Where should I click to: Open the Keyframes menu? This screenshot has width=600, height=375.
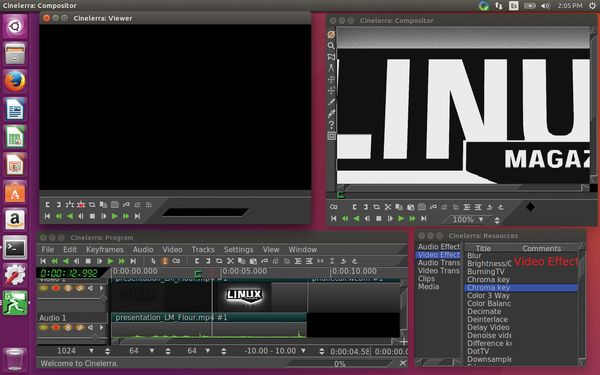[x=104, y=249]
